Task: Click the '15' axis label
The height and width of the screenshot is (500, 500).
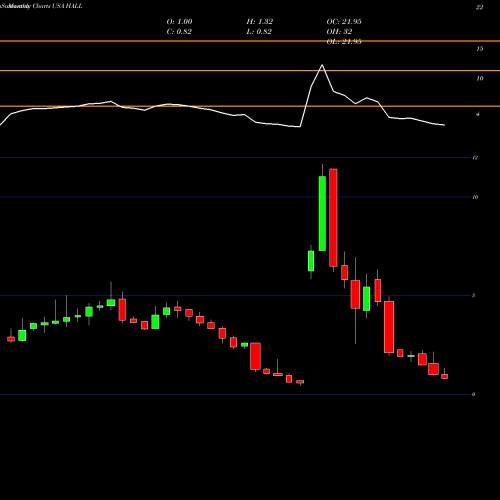Action: pyautogui.click(x=479, y=49)
